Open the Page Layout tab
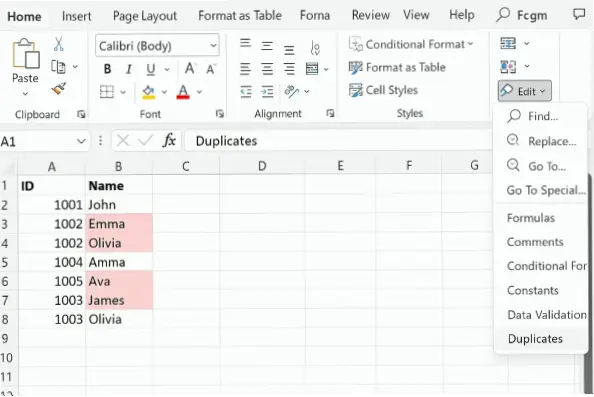This screenshot has height=397, width=594. point(145,16)
